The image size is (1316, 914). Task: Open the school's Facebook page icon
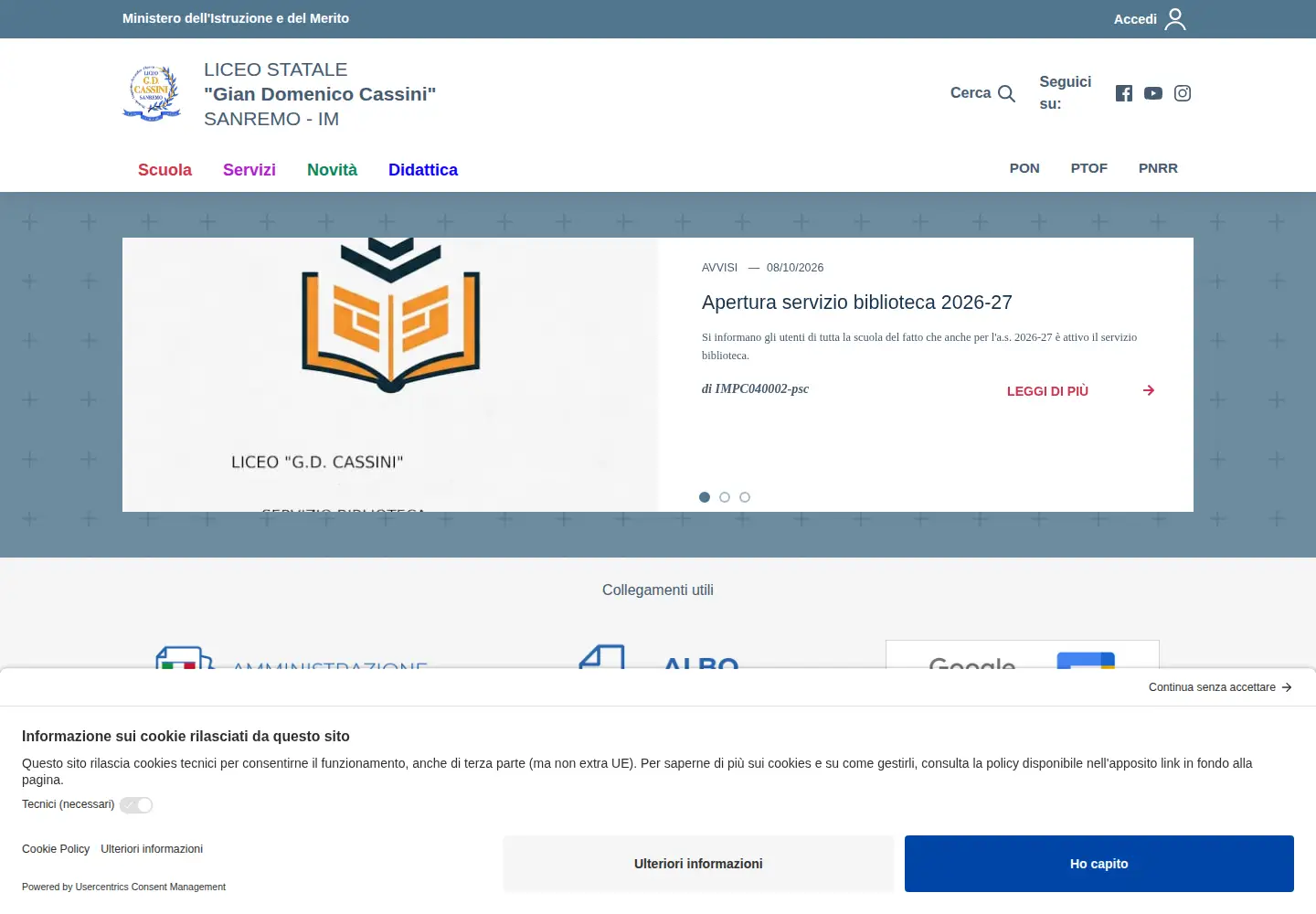[1124, 93]
